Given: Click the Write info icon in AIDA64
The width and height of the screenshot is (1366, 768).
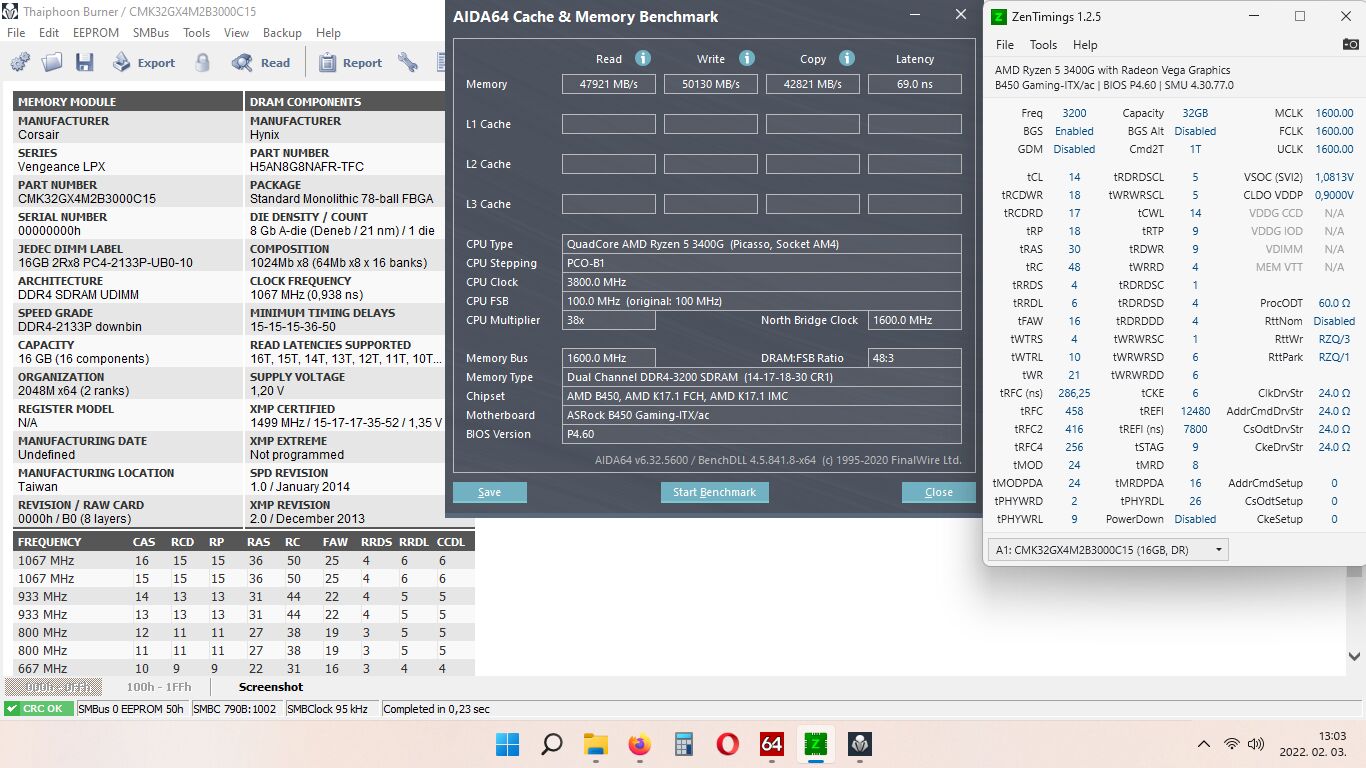Looking at the screenshot, I should [746, 58].
